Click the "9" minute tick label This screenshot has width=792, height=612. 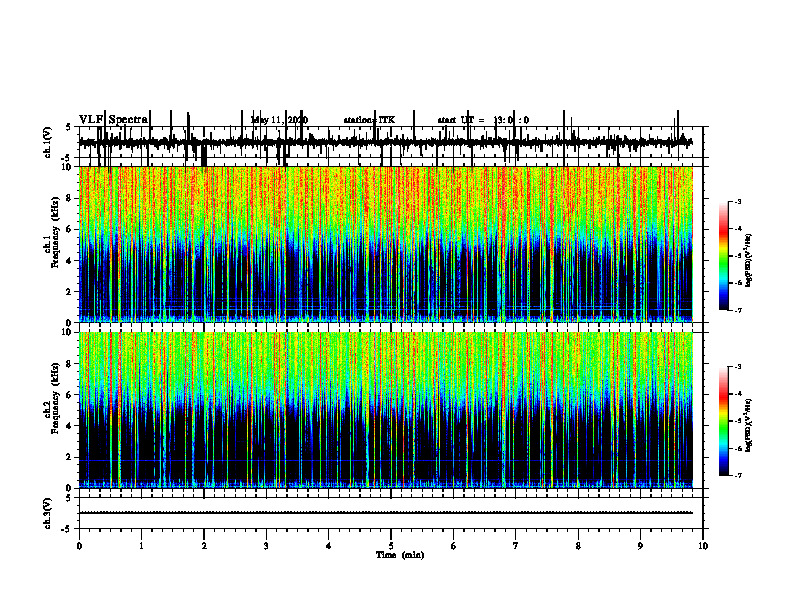[640, 546]
